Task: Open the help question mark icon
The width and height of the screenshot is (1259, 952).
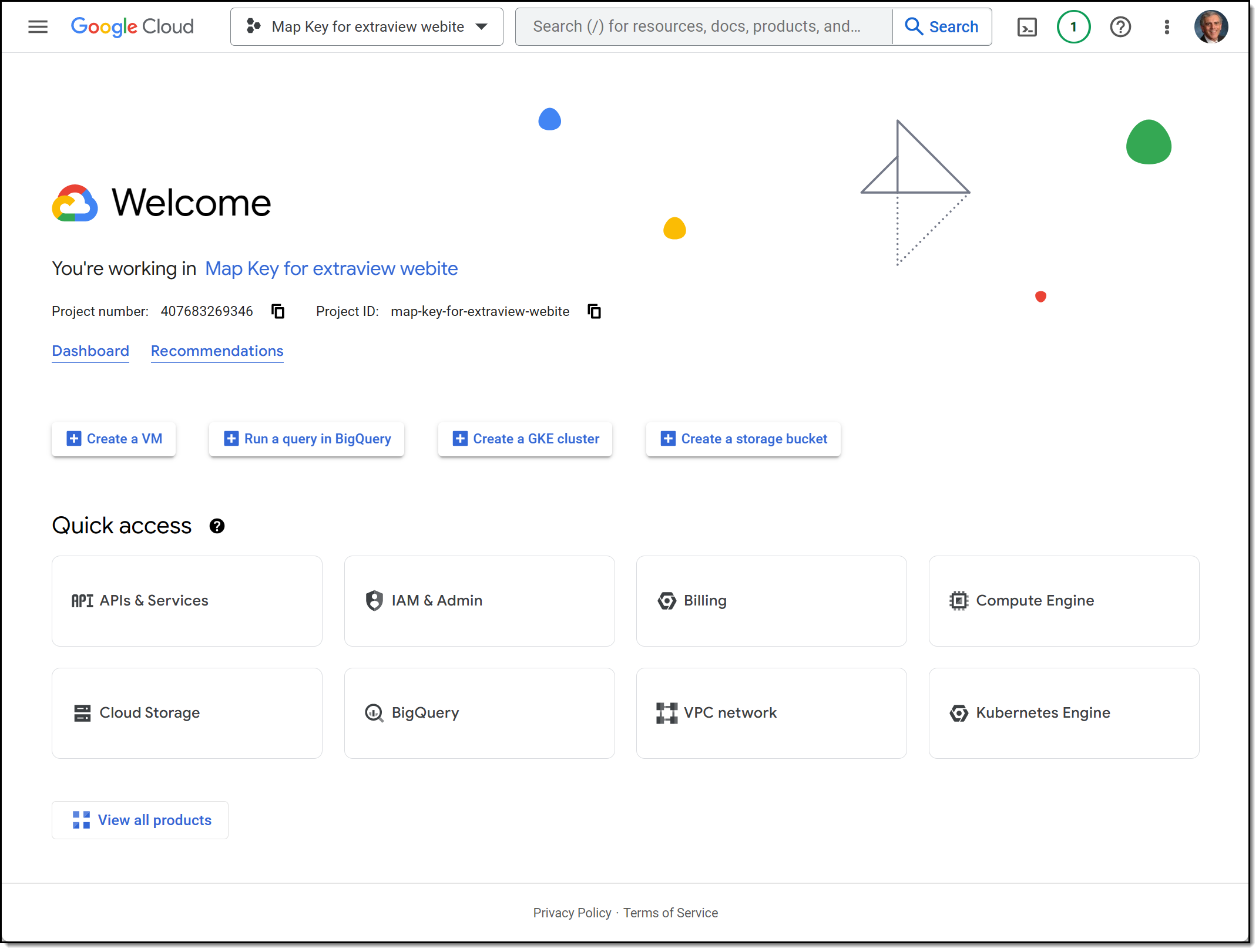Action: pyautogui.click(x=1120, y=27)
